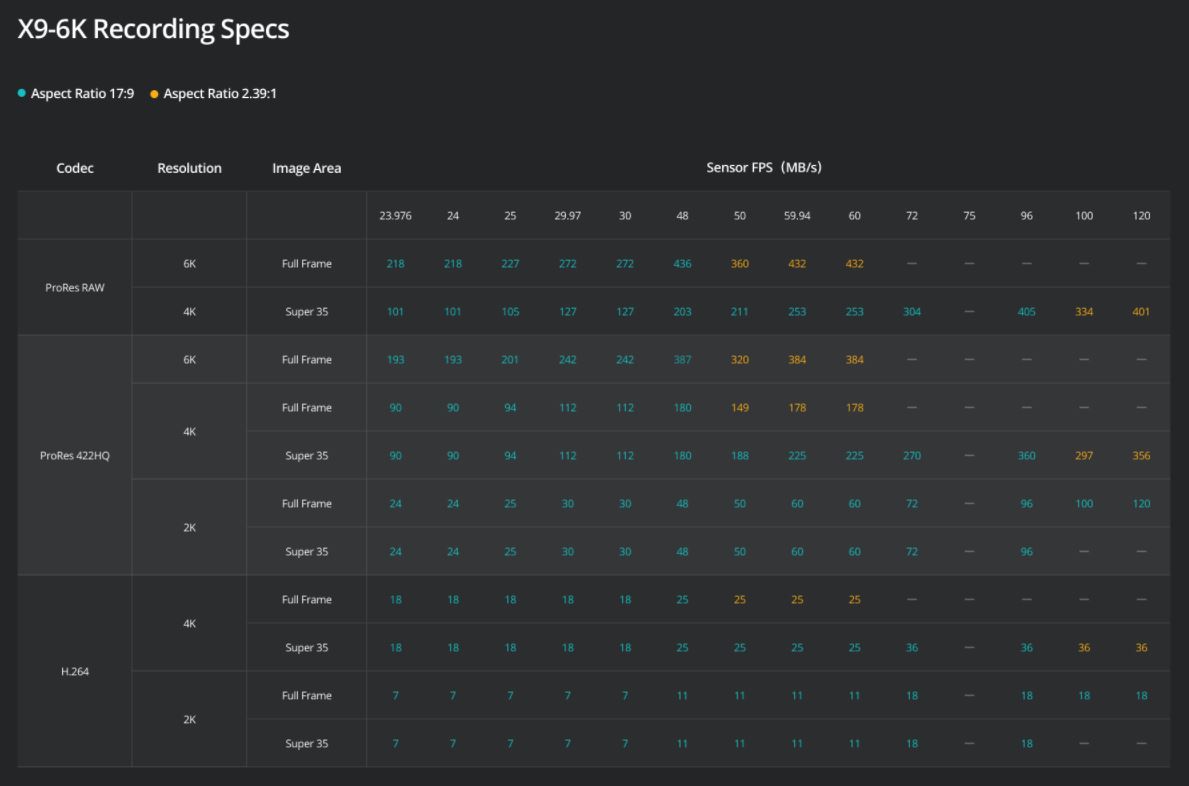
Task: Click the 120 frame rate column header
Action: point(1141,216)
